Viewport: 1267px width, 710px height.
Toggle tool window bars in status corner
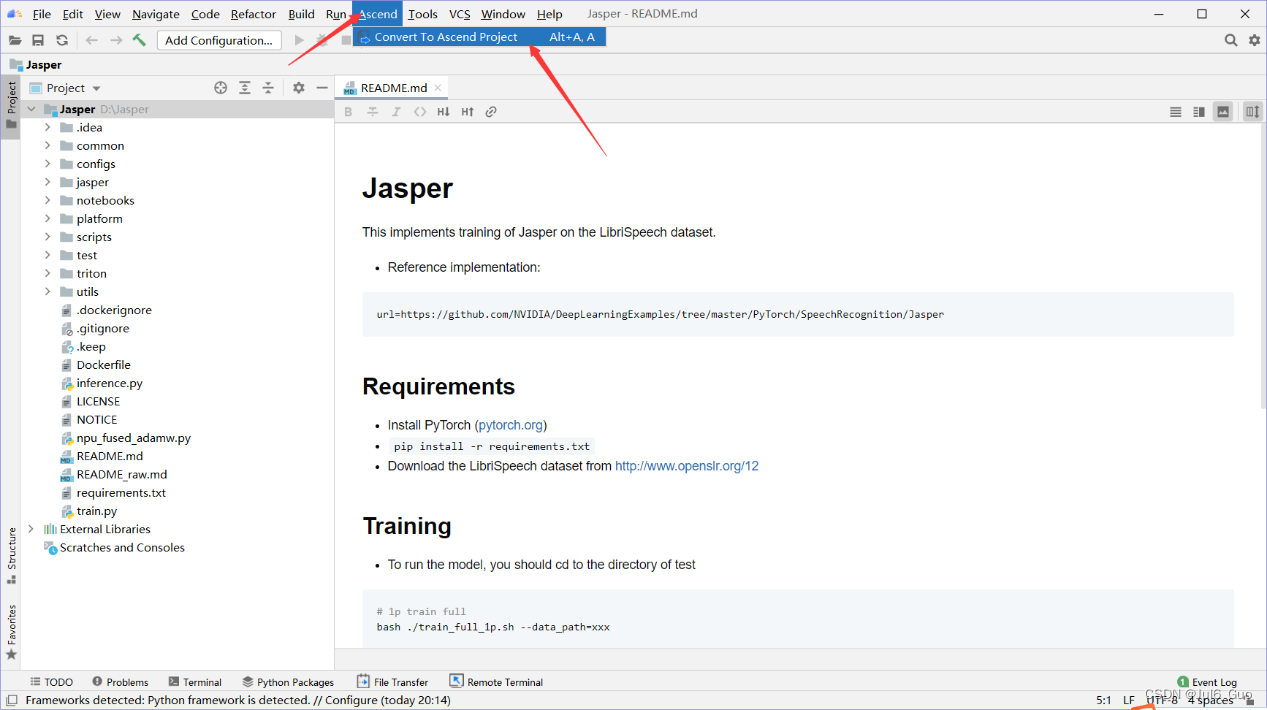point(11,700)
